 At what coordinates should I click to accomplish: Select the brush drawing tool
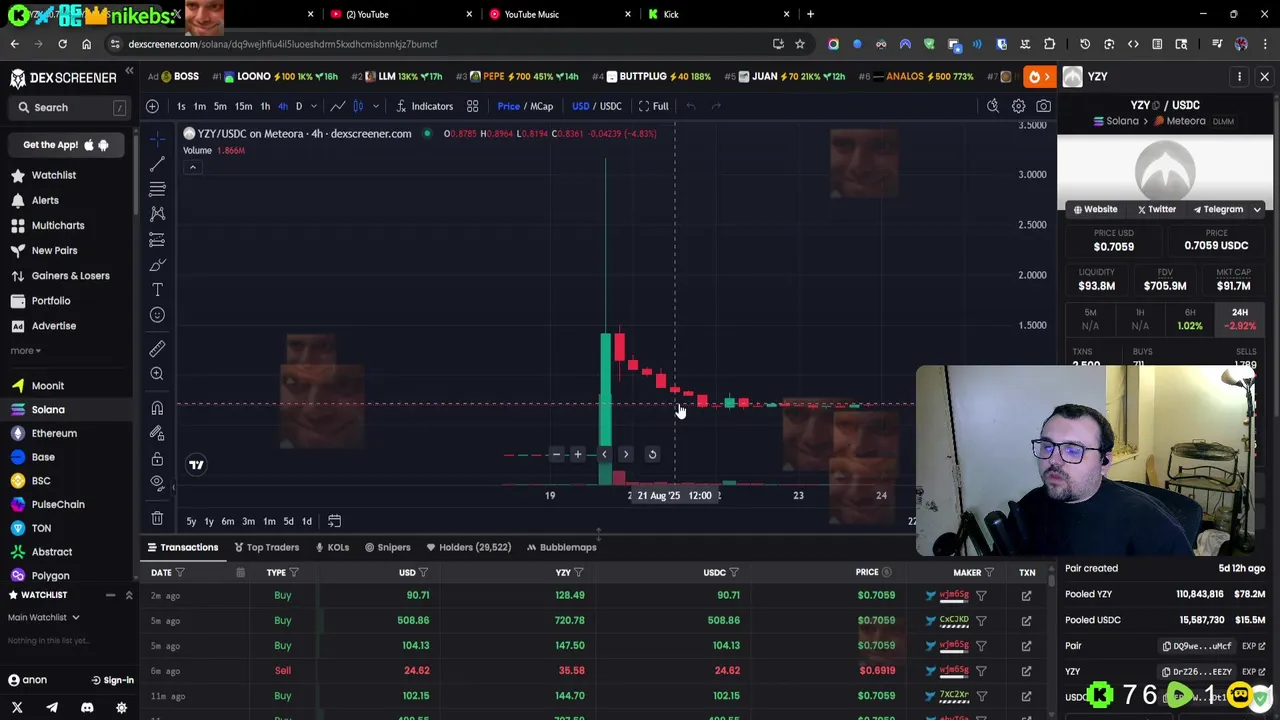[x=157, y=264]
